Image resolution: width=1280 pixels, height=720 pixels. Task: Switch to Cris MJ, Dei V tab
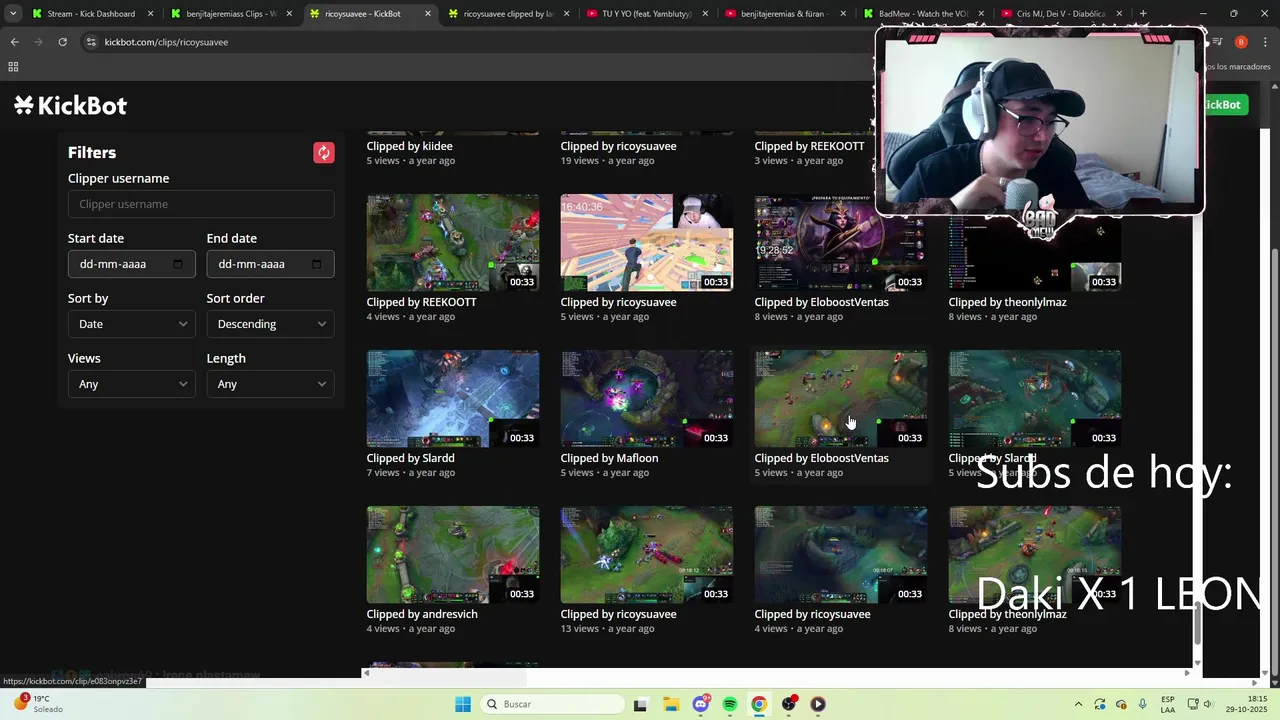1062,14
